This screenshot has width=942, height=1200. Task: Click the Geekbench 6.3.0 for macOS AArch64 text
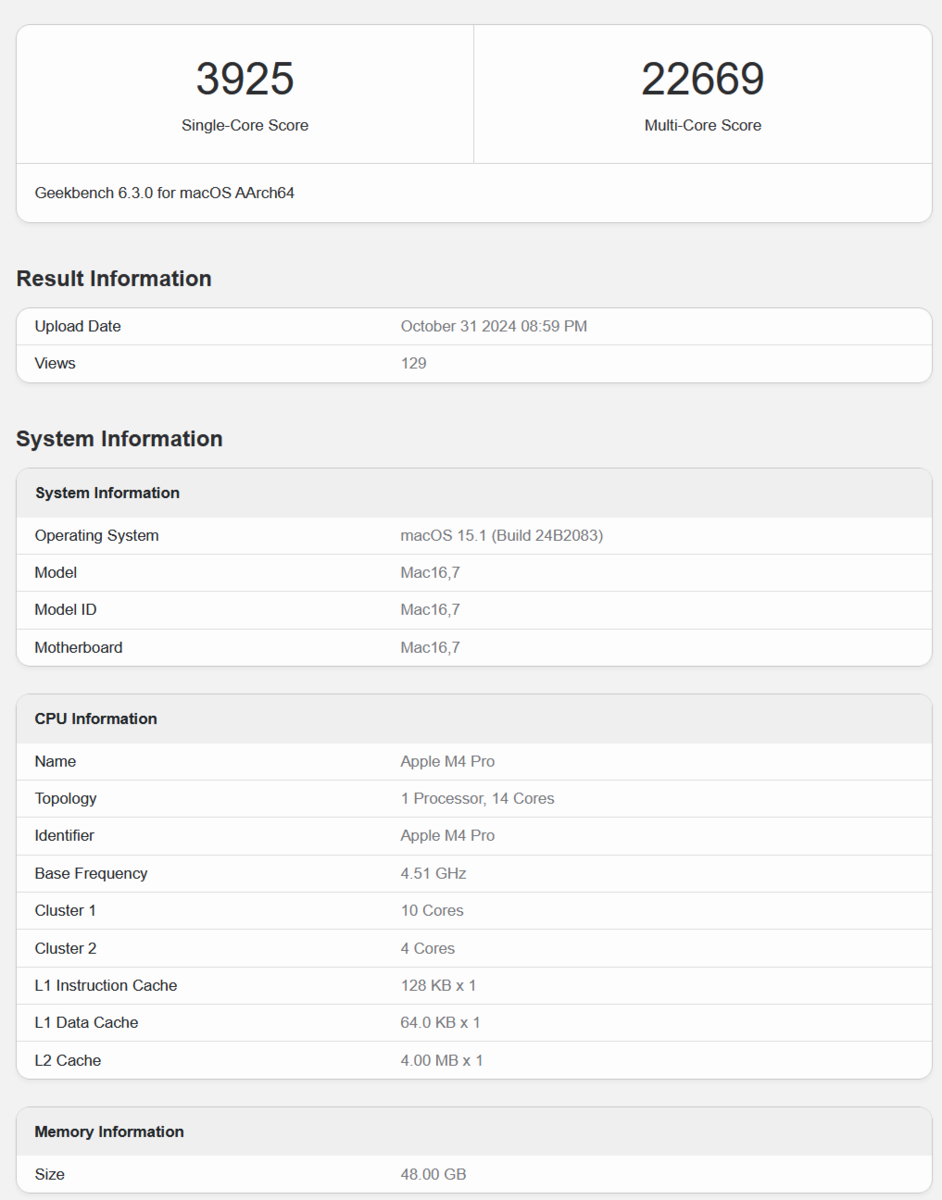point(164,193)
